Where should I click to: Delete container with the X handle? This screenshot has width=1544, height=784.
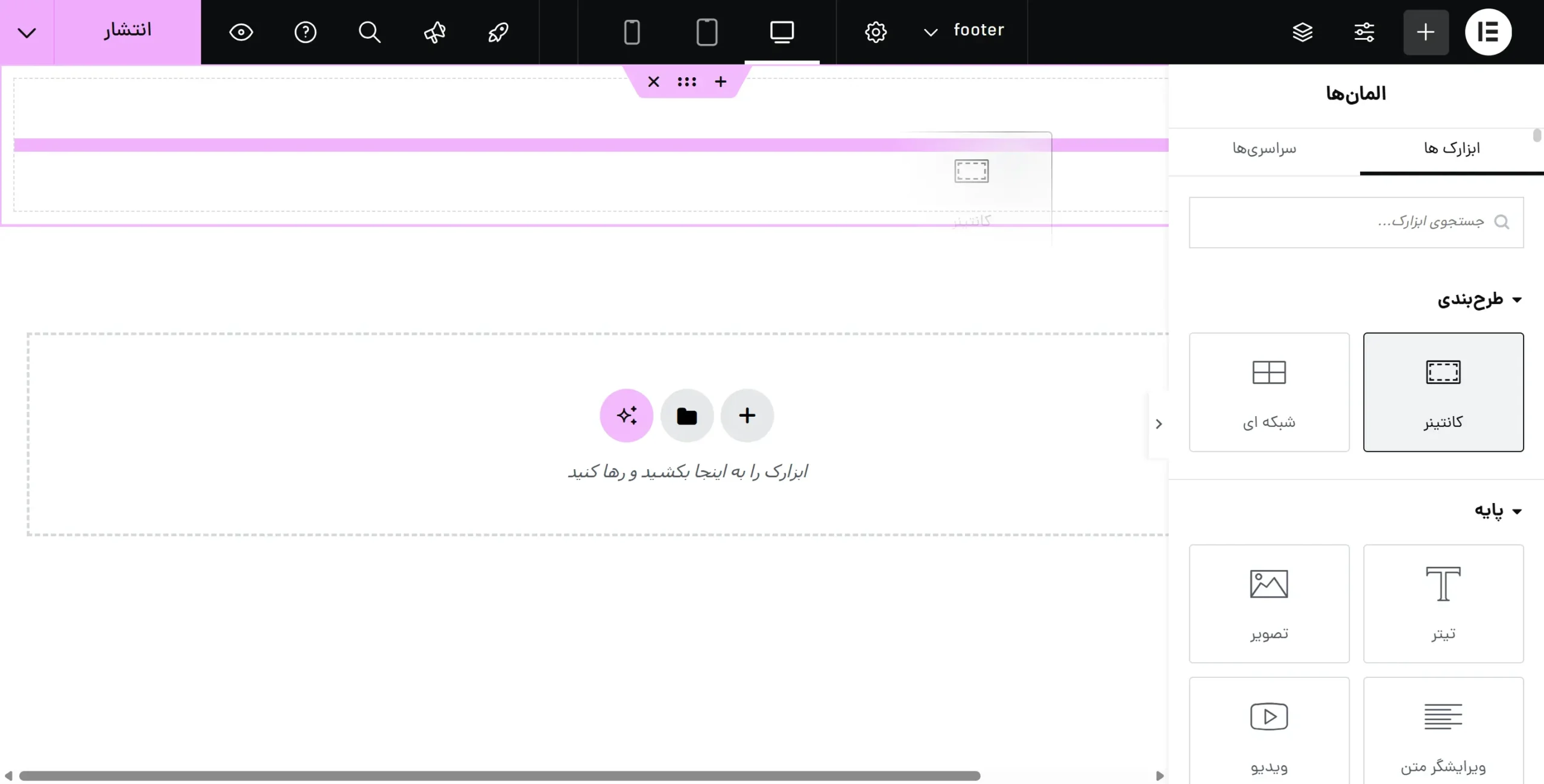[x=653, y=81]
